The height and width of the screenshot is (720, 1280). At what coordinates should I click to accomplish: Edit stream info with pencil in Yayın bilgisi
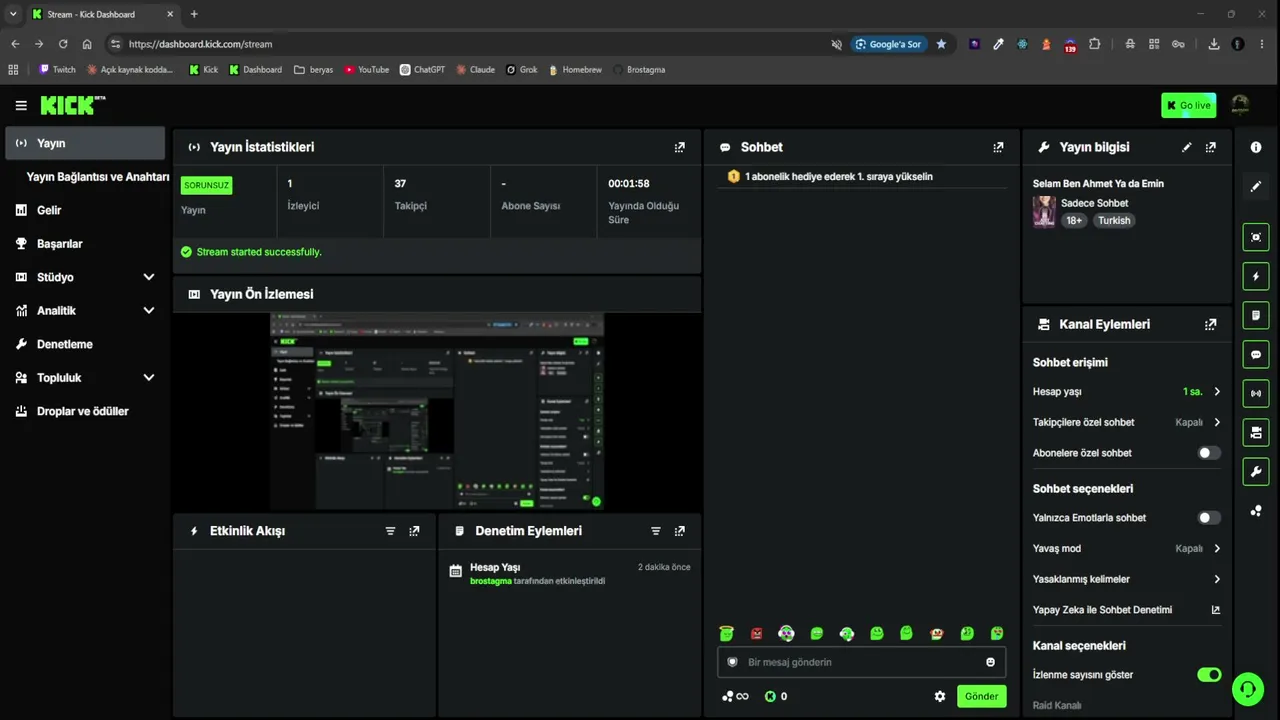(1187, 147)
